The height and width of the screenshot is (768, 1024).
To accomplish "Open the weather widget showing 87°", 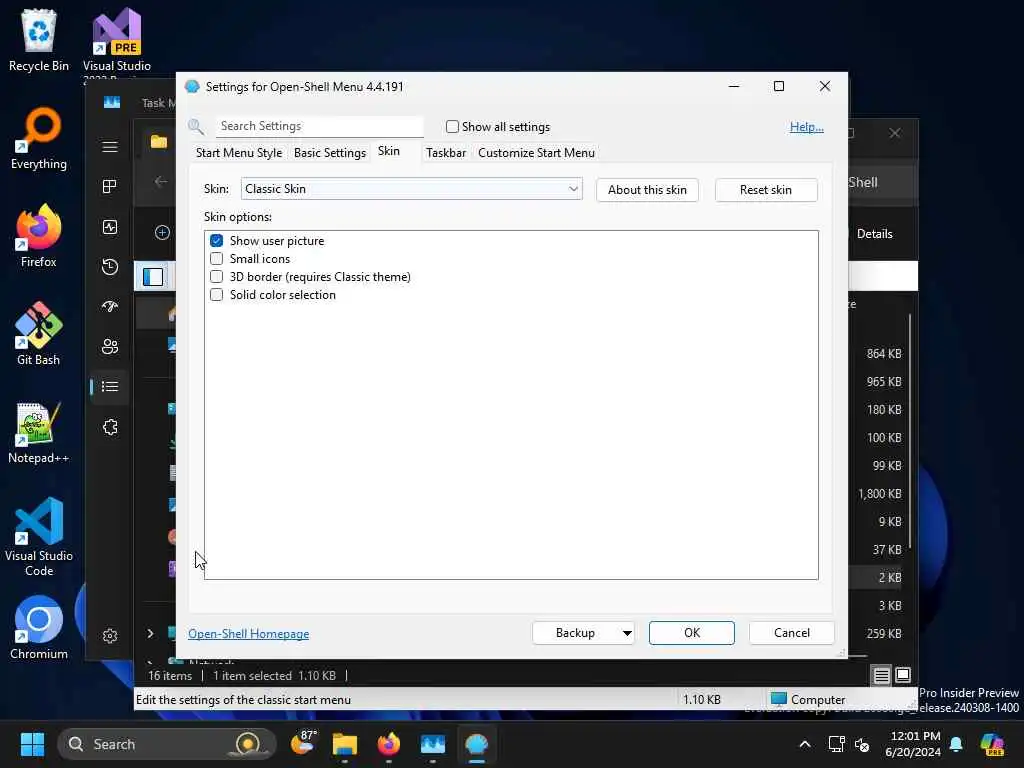I will pyautogui.click(x=303, y=744).
